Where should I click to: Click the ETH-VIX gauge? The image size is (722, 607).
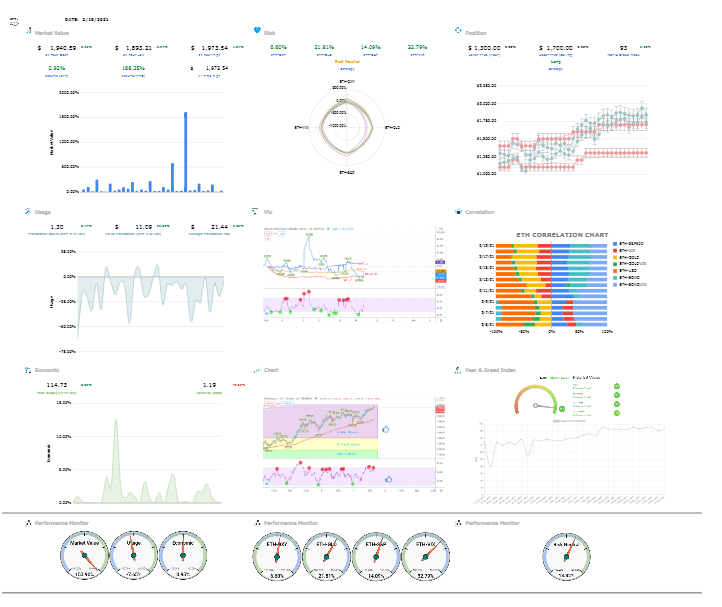click(x=425, y=556)
